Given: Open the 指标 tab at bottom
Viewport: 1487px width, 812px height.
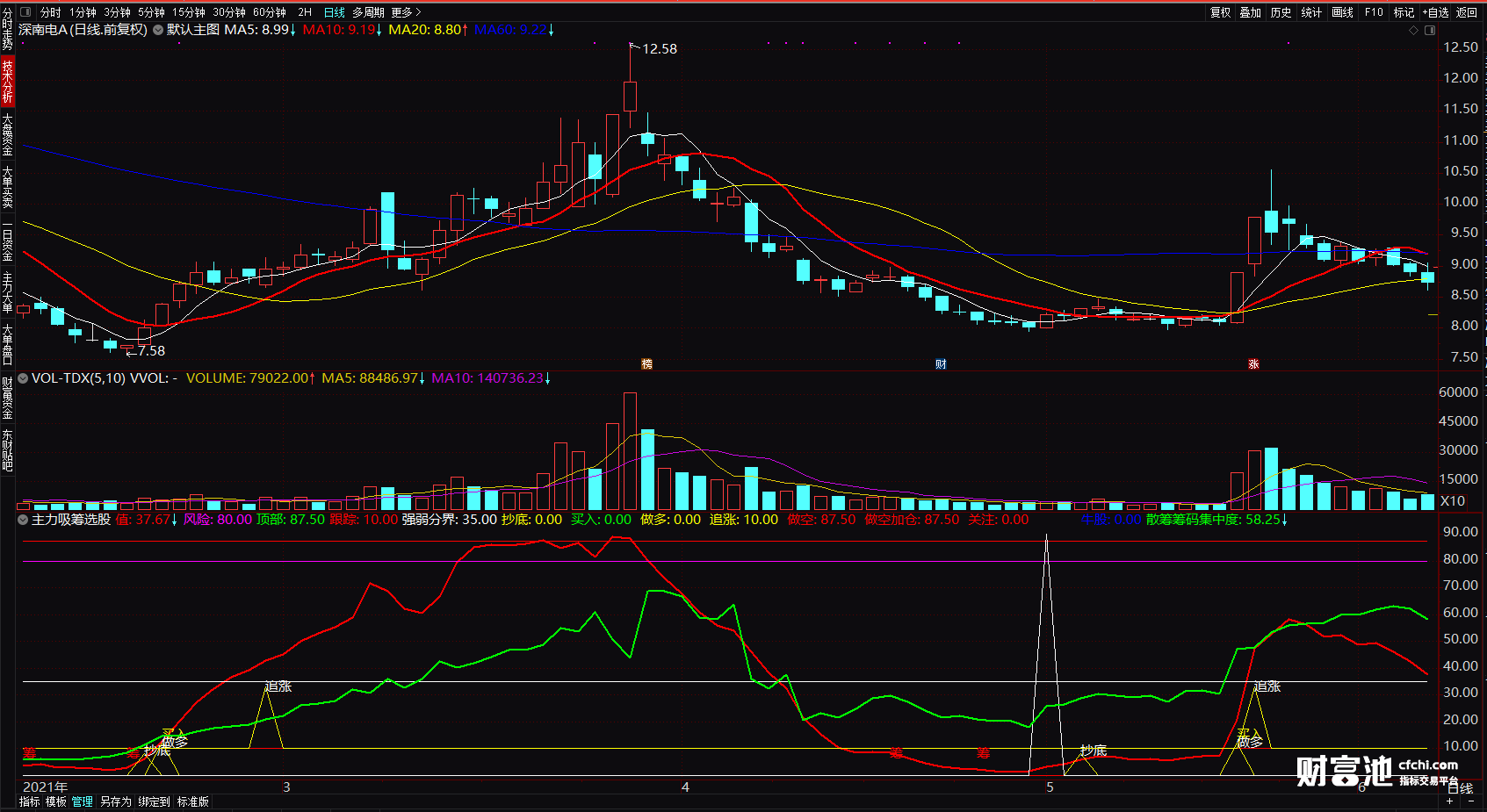Looking at the screenshot, I should click(30, 801).
